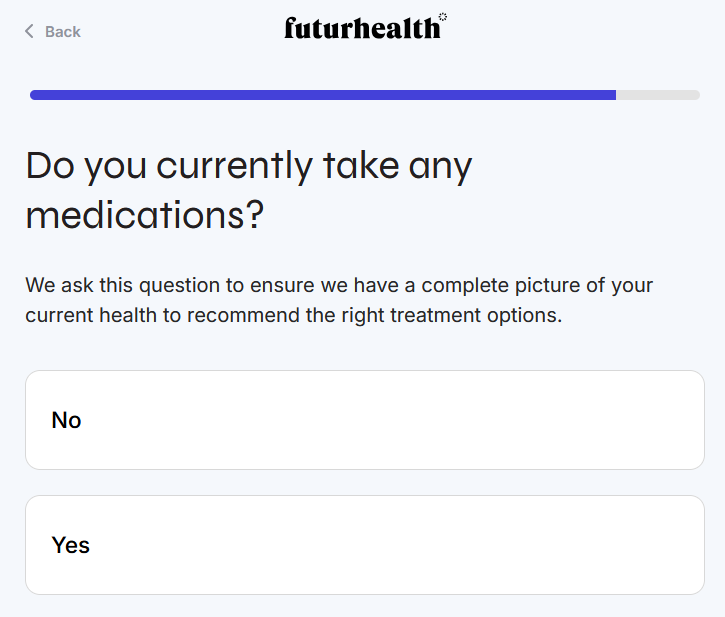The image size is (725, 617).
Task: Select the No answer option
Action: (x=364, y=420)
